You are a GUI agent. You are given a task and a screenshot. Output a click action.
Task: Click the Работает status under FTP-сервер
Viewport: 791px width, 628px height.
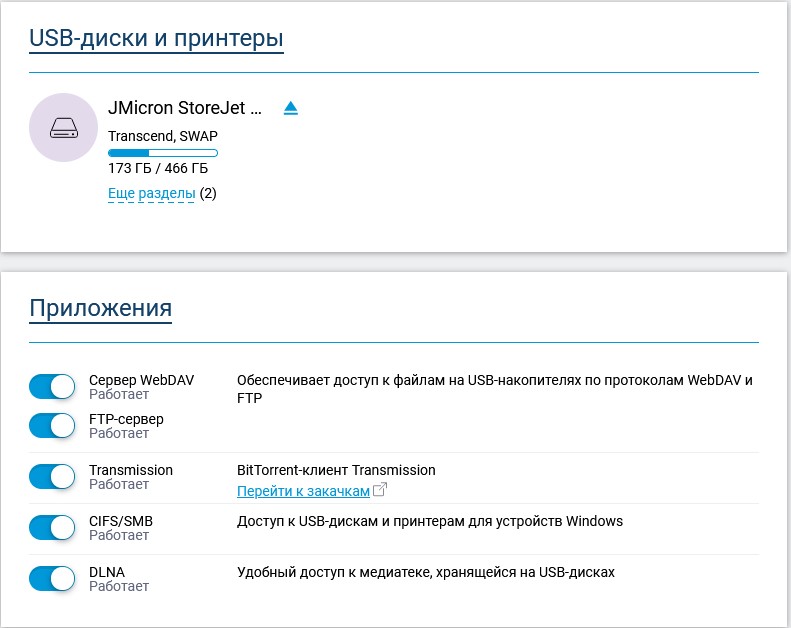(119, 433)
